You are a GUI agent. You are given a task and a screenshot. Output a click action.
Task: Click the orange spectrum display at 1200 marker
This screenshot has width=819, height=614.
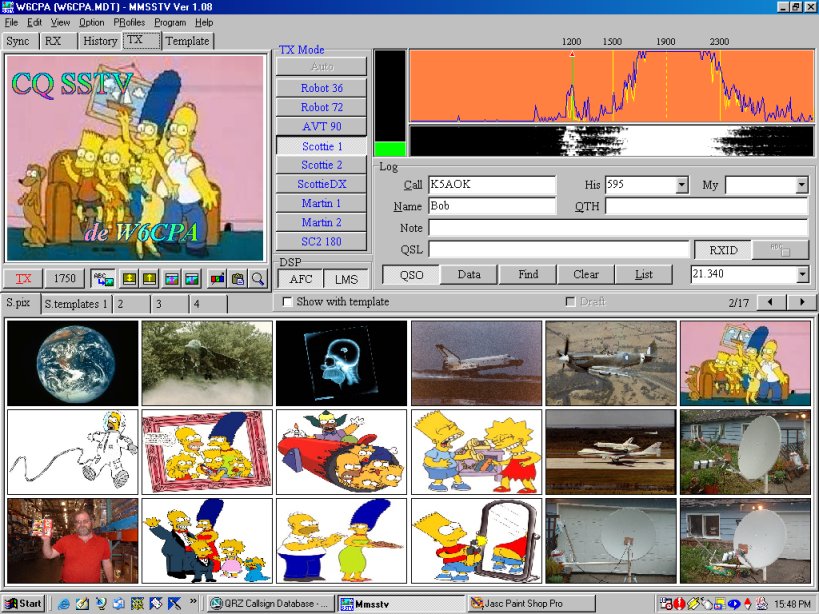571,86
